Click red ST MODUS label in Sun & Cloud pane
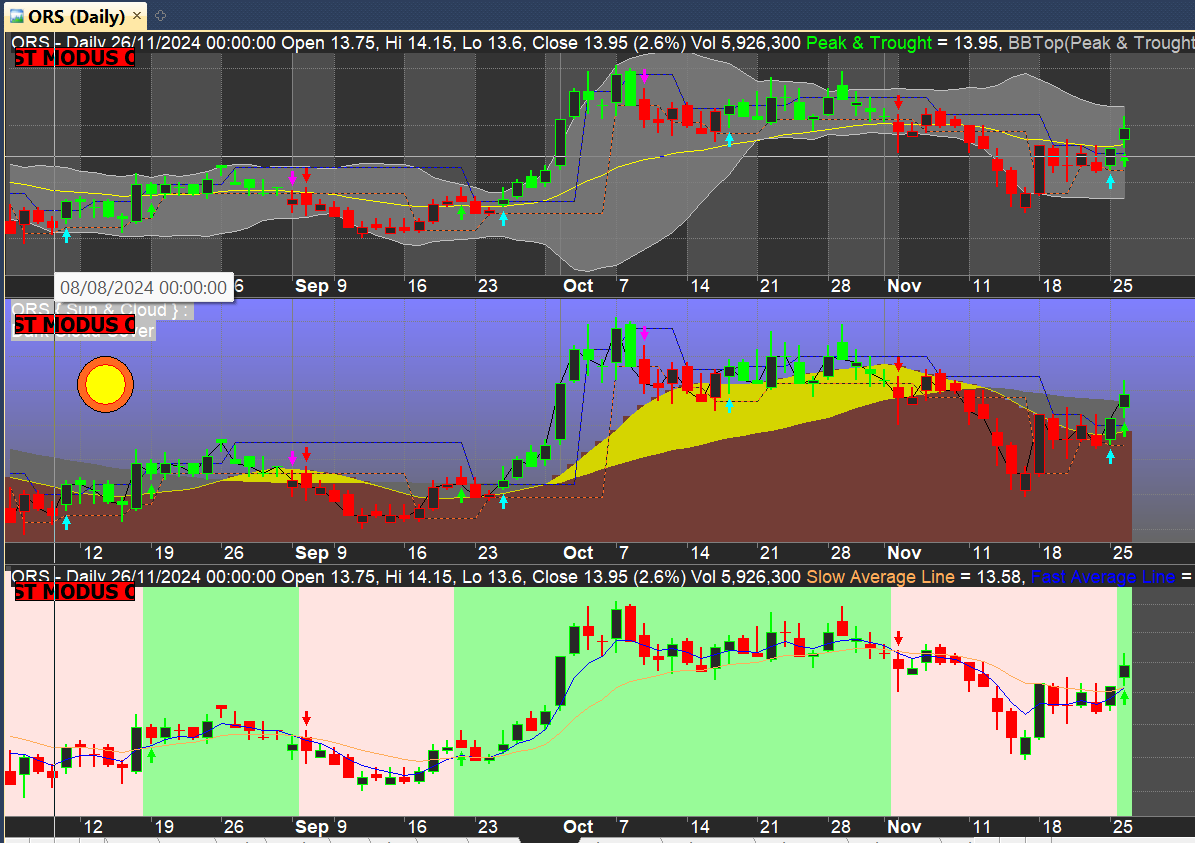Viewport: 1195px width, 843px height. point(75,325)
